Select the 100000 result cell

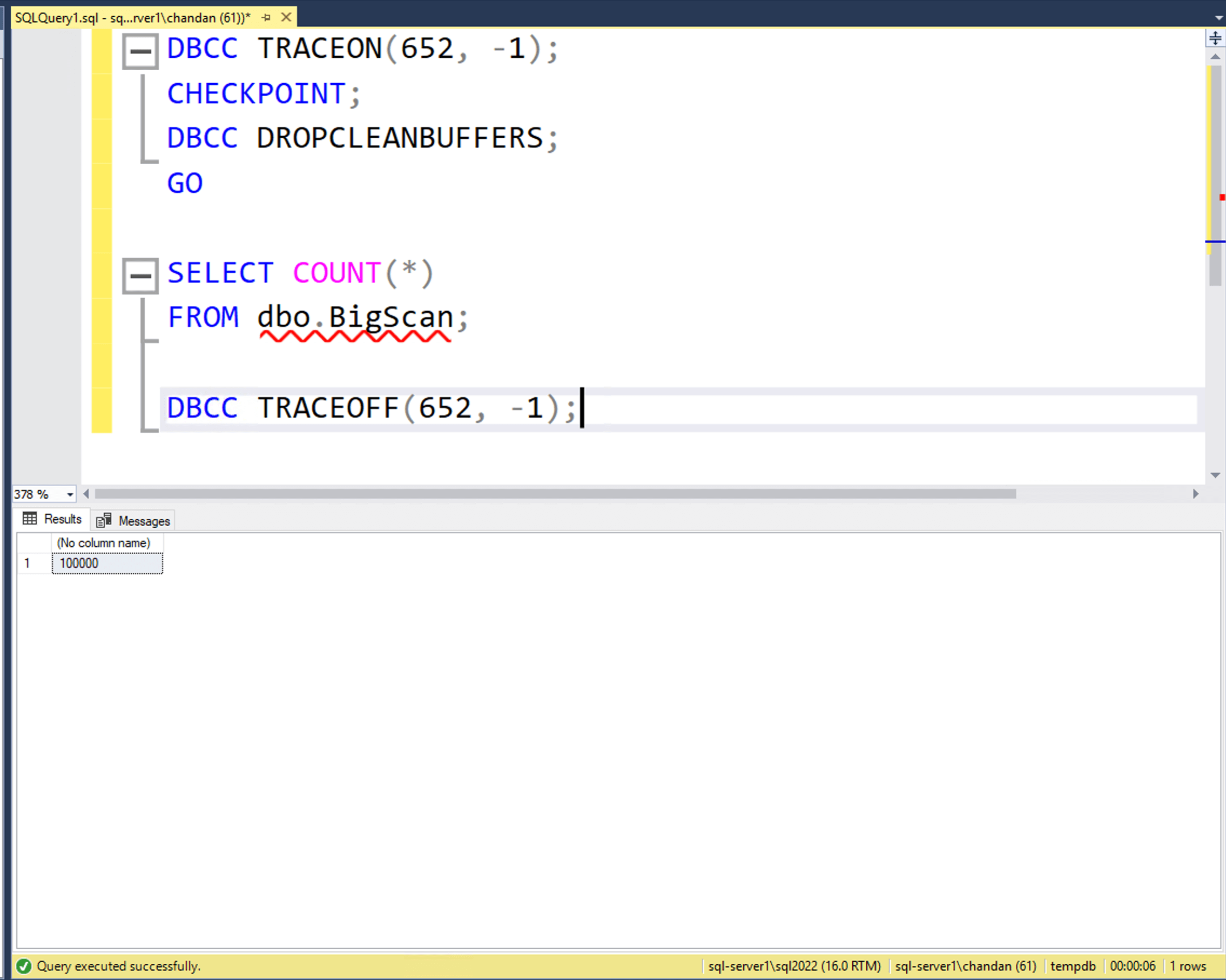coord(107,563)
